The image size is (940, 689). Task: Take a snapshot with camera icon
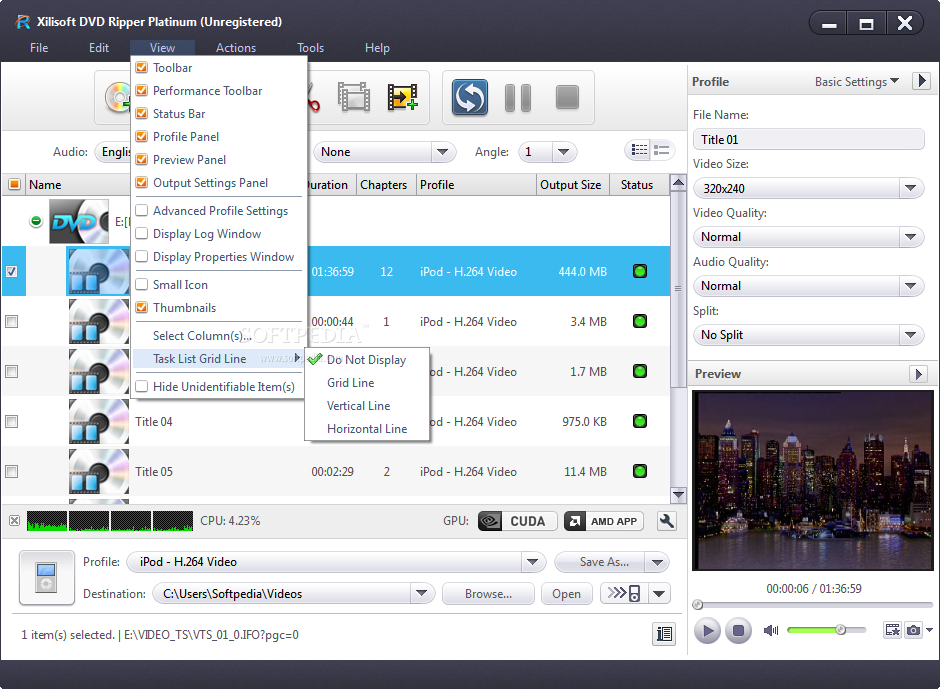(913, 630)
